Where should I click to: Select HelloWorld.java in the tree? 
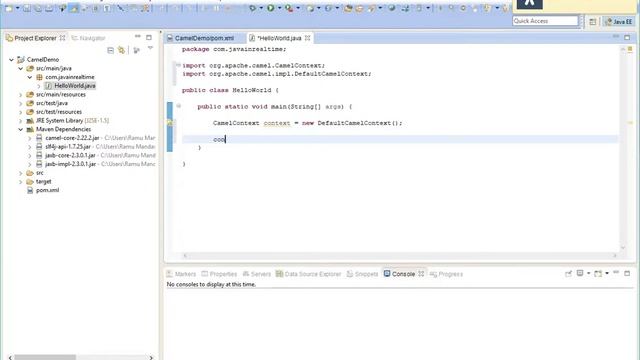[75, 86]
